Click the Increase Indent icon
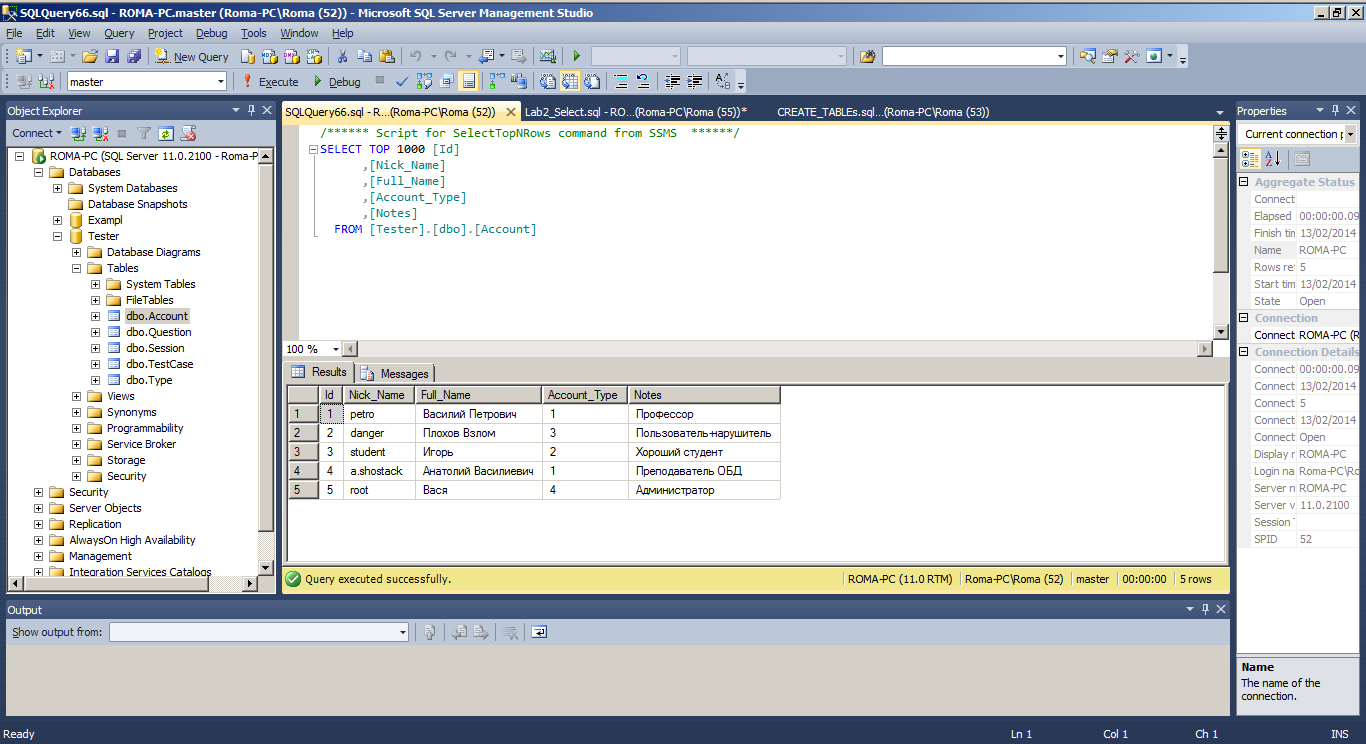 tap(694, 82)
